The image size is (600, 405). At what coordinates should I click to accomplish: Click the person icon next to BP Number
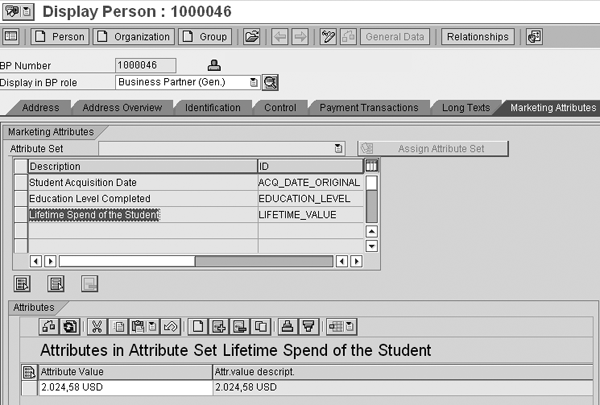(214, 65)
